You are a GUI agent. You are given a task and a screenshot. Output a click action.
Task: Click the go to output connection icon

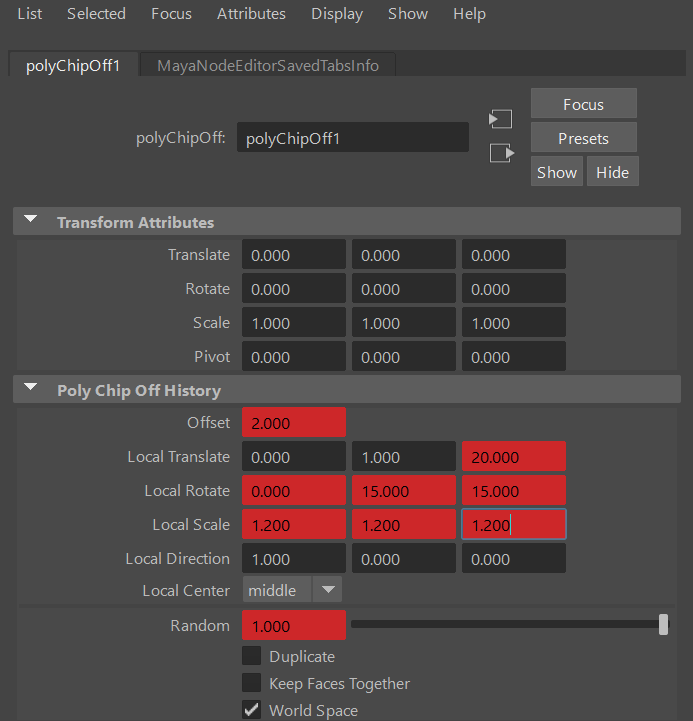pyautogui.click(x=501, y=153)
